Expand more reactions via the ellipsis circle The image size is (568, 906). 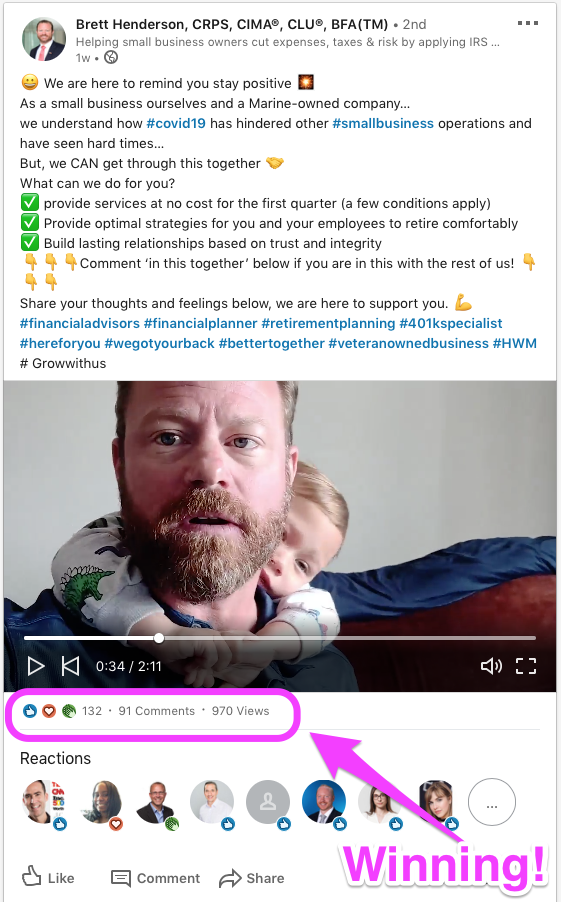[492, 802]
